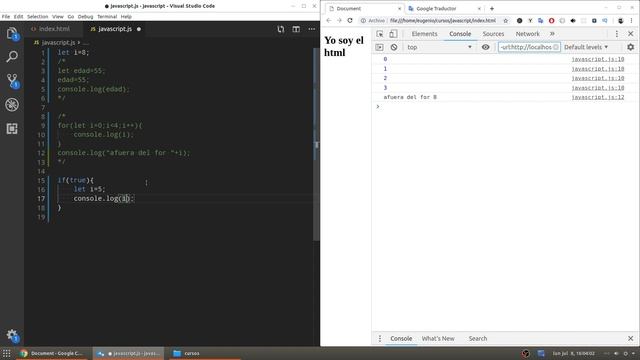
Task: Open DevTools customize menu
Action: point(617,34)
